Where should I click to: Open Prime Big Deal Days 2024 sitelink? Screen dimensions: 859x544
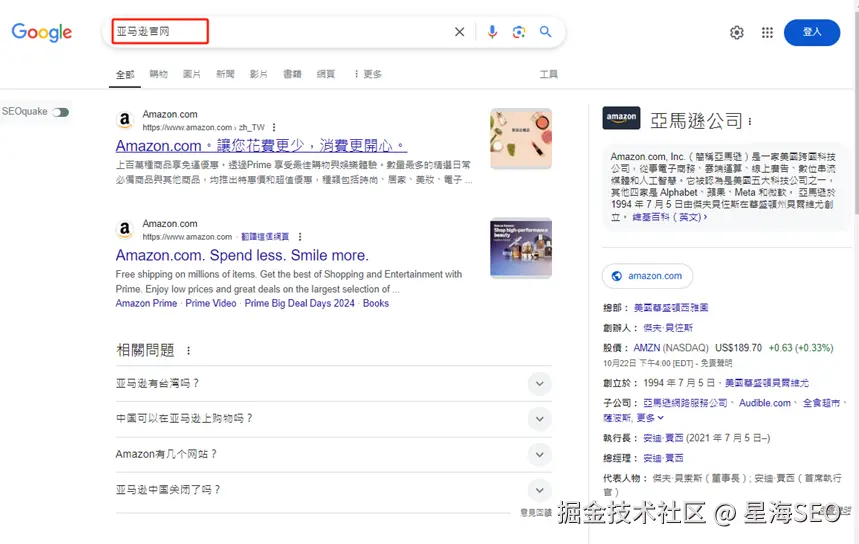coord(300,304)
